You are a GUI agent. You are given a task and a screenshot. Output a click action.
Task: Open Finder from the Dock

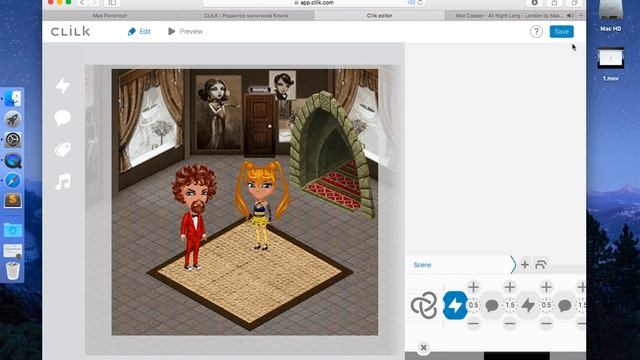(13, 99)
